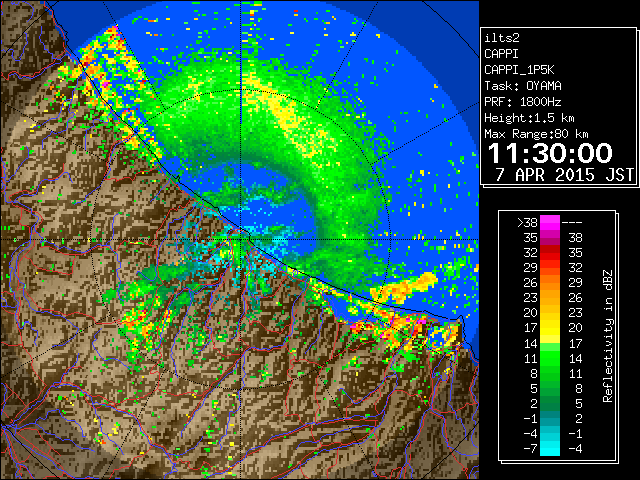The image size is (640, 480).
Task: Click the '---' legend label
Action: pos(572,223)
